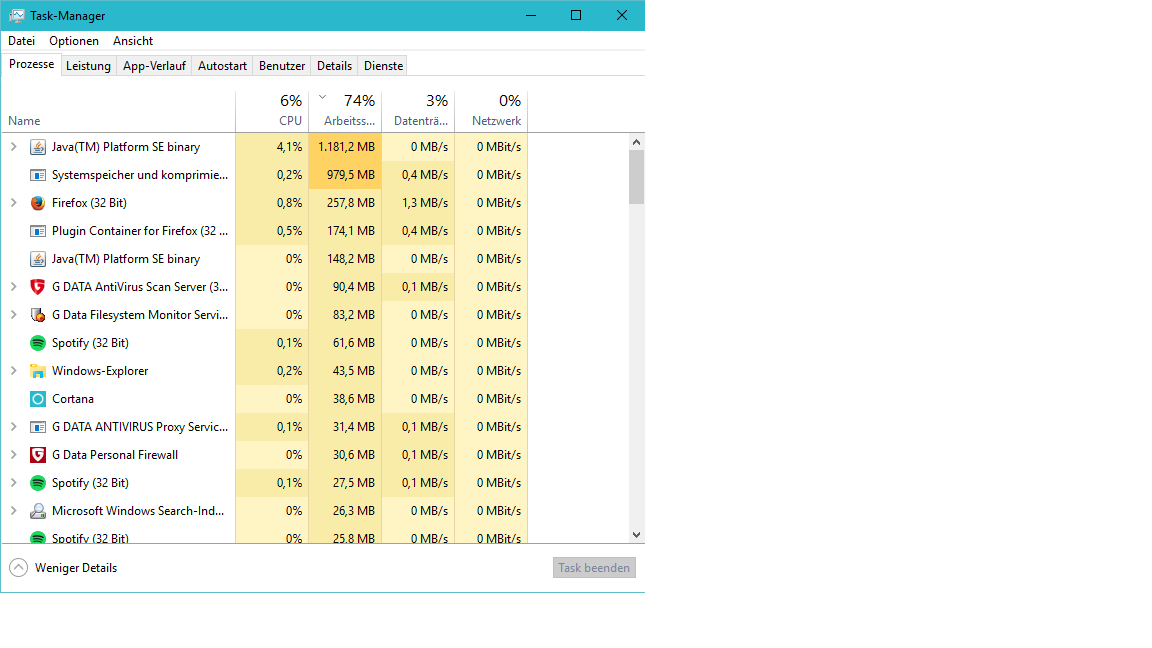The width and height of the screenshot is (1152, 648).
Task: Expand G Data Filesystem Monitor Service entry
Action: click(13, 314)
